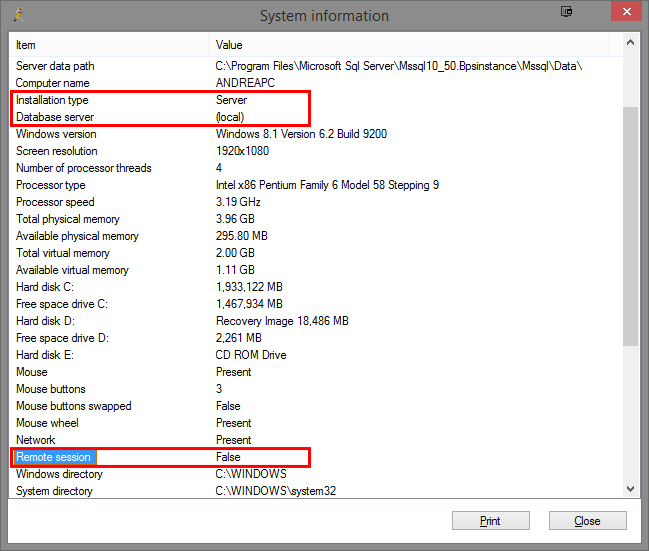Image resolution: width=649 pixels, height=551 pixels.
Task: Select the Database server row
Action: [55, 117]
